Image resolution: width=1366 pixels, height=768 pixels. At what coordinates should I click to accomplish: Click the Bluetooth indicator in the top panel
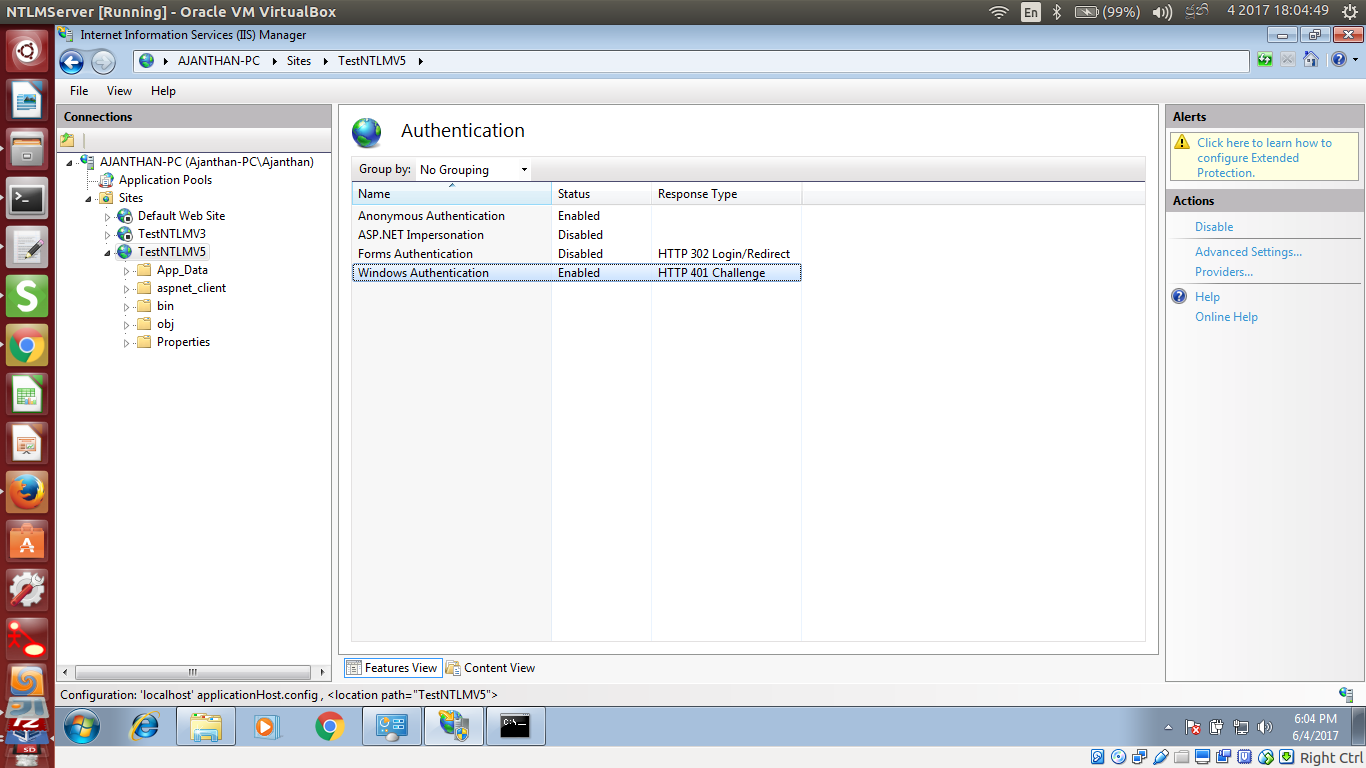[x=1056, y=12]
